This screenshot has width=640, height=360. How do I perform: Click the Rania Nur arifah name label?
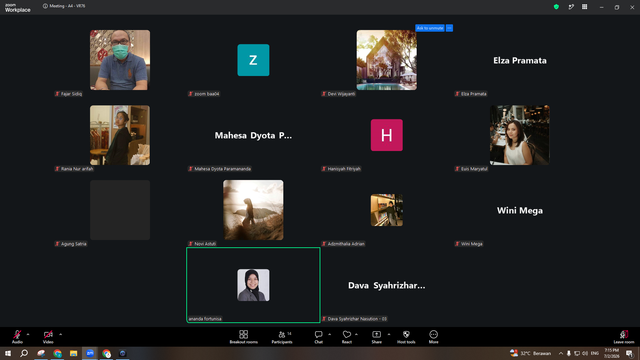(77, 169)
